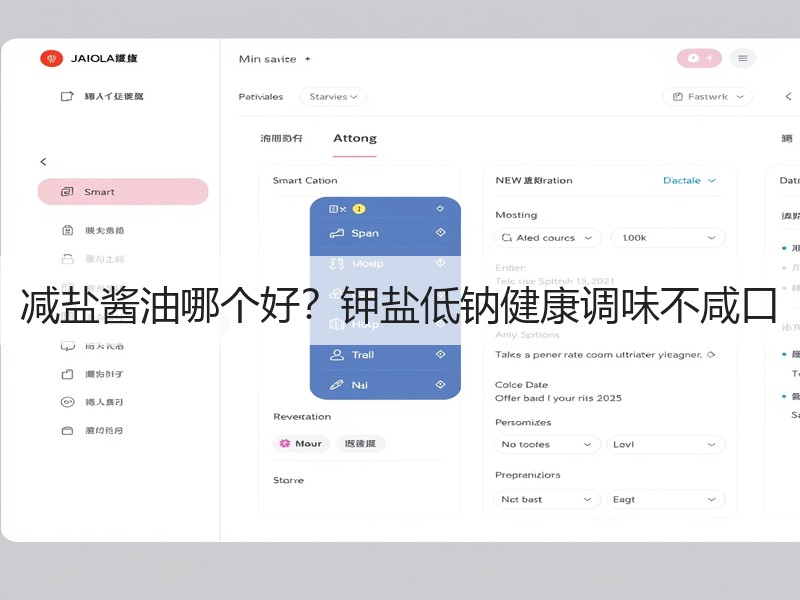Switch to the Attong tab
Screen dimensions: 800x600
click(x=355, y=138)
